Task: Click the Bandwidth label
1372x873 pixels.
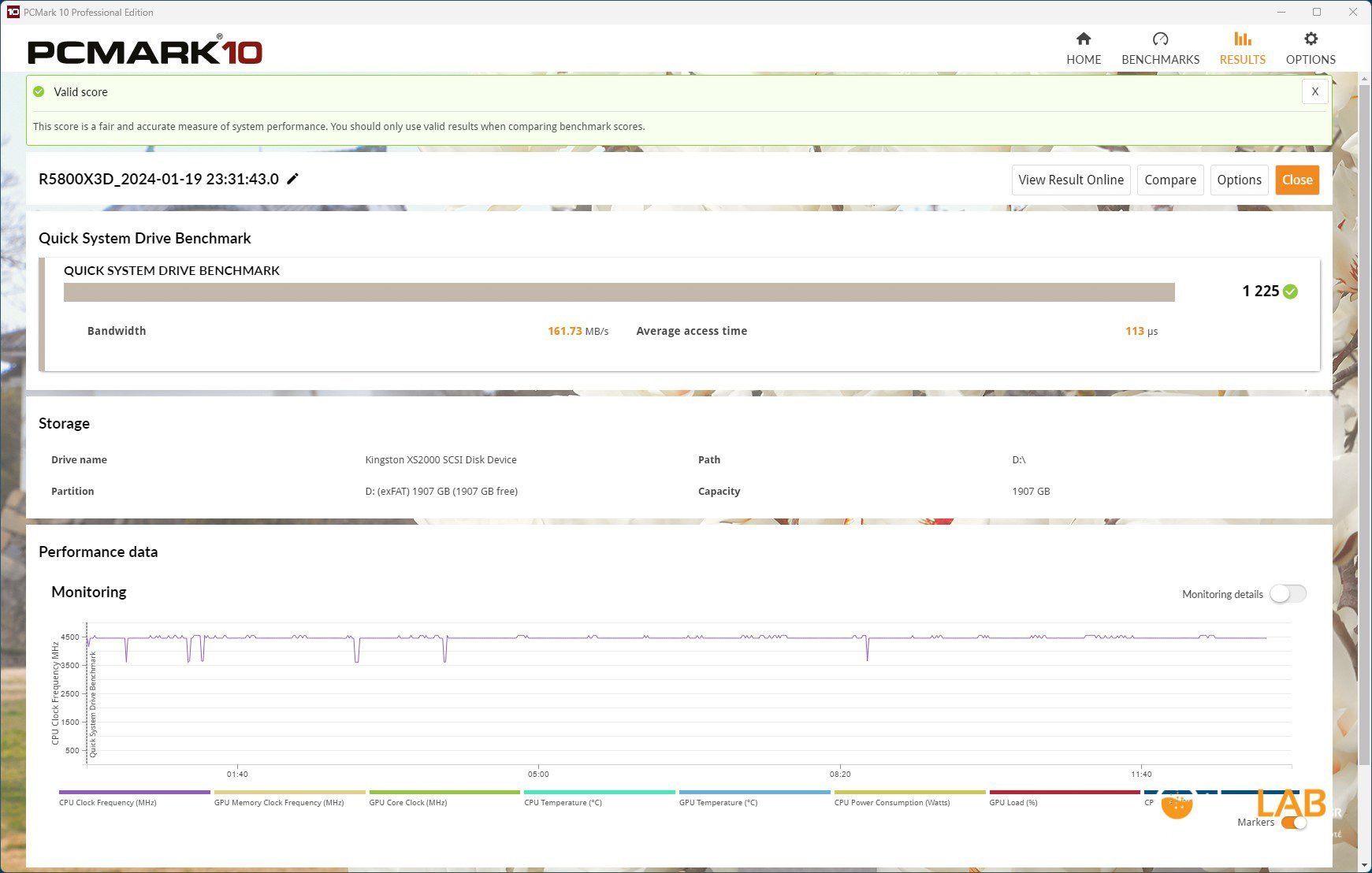Action: 117,331
